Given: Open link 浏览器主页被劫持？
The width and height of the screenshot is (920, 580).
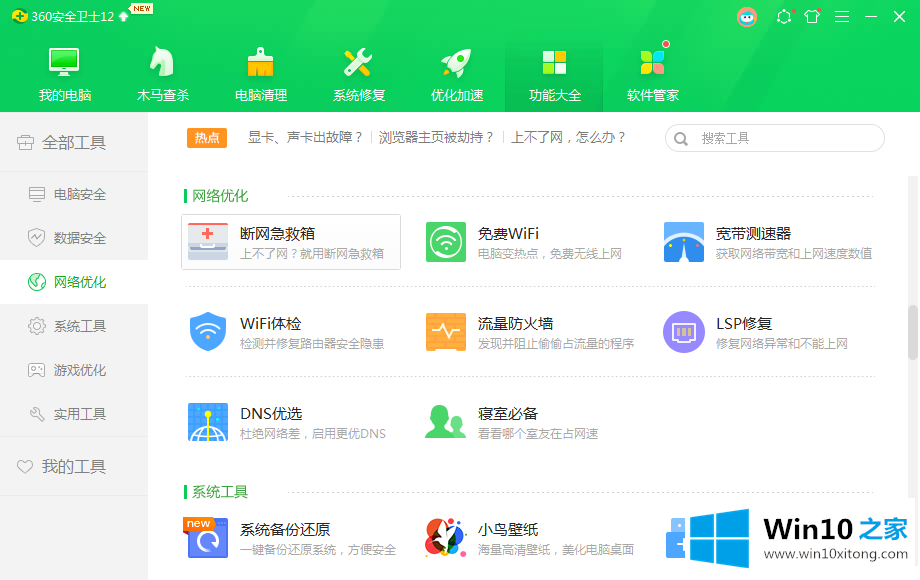Looking at the screenshot, I should pyautogui.click(x=437, y=138).
